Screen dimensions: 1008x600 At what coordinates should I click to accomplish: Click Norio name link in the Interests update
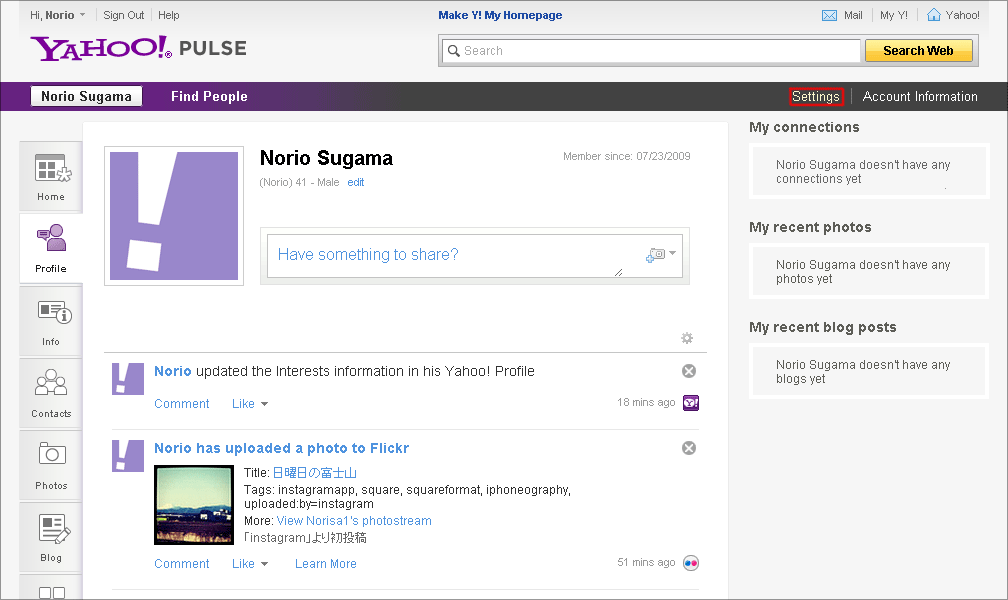(x=173, y=372)
